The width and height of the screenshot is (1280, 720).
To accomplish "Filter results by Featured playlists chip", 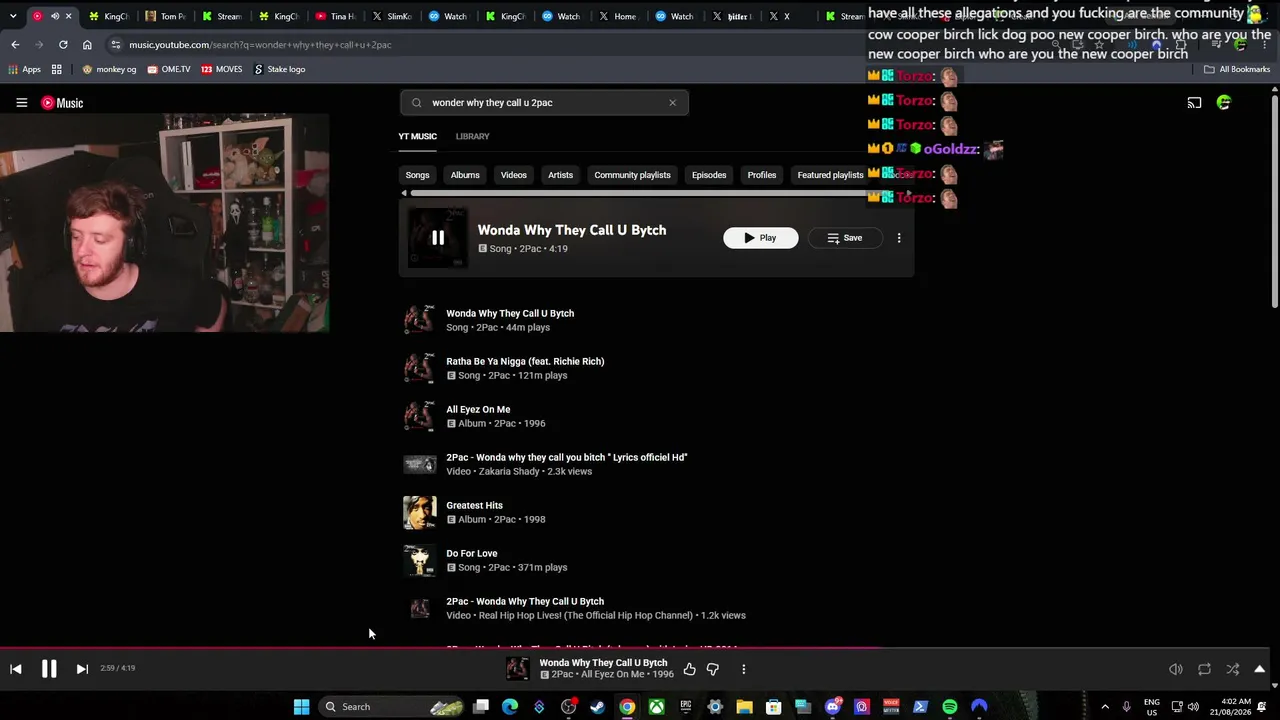I will pos(830,175).
